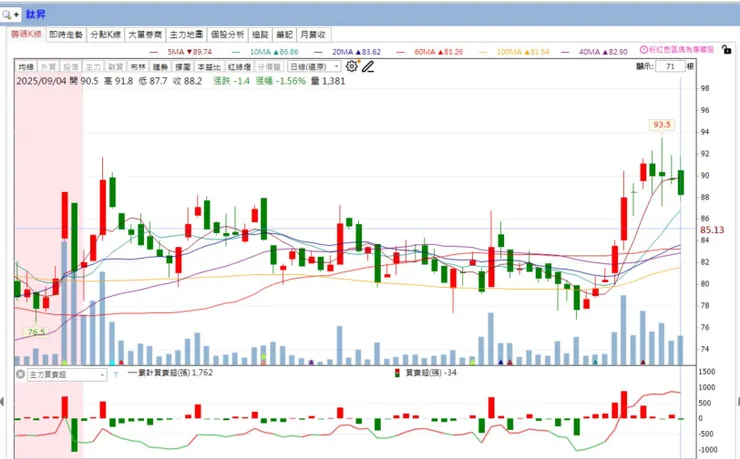The width and height of the screenshot is (740, 459).
Task: Open the 主力買賣超 indicator dropdown
Action: click(x=67, y=375)
